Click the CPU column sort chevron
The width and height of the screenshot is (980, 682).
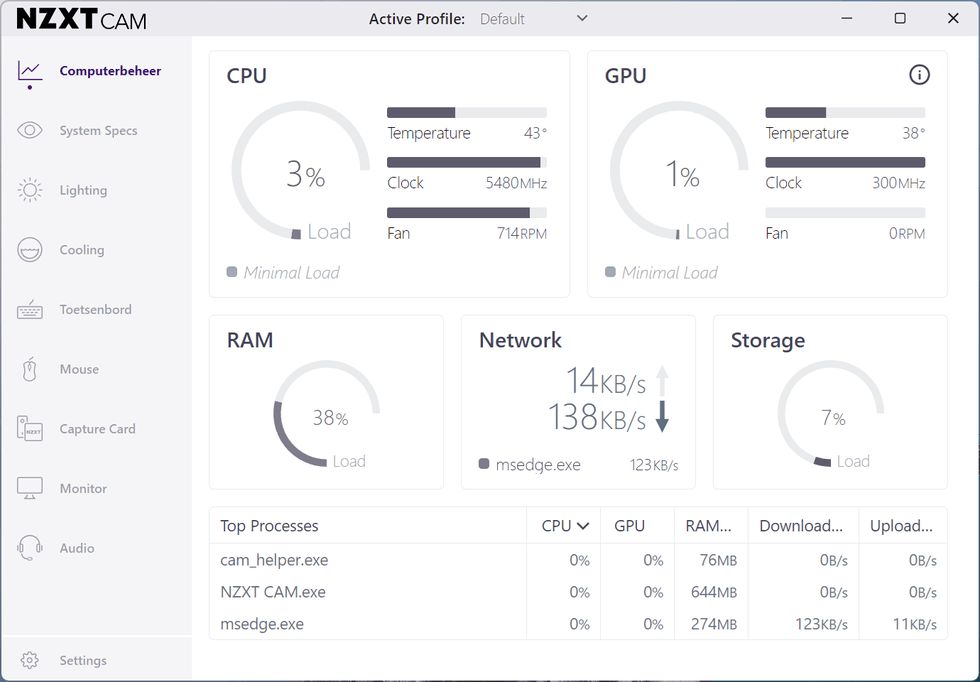583,526
